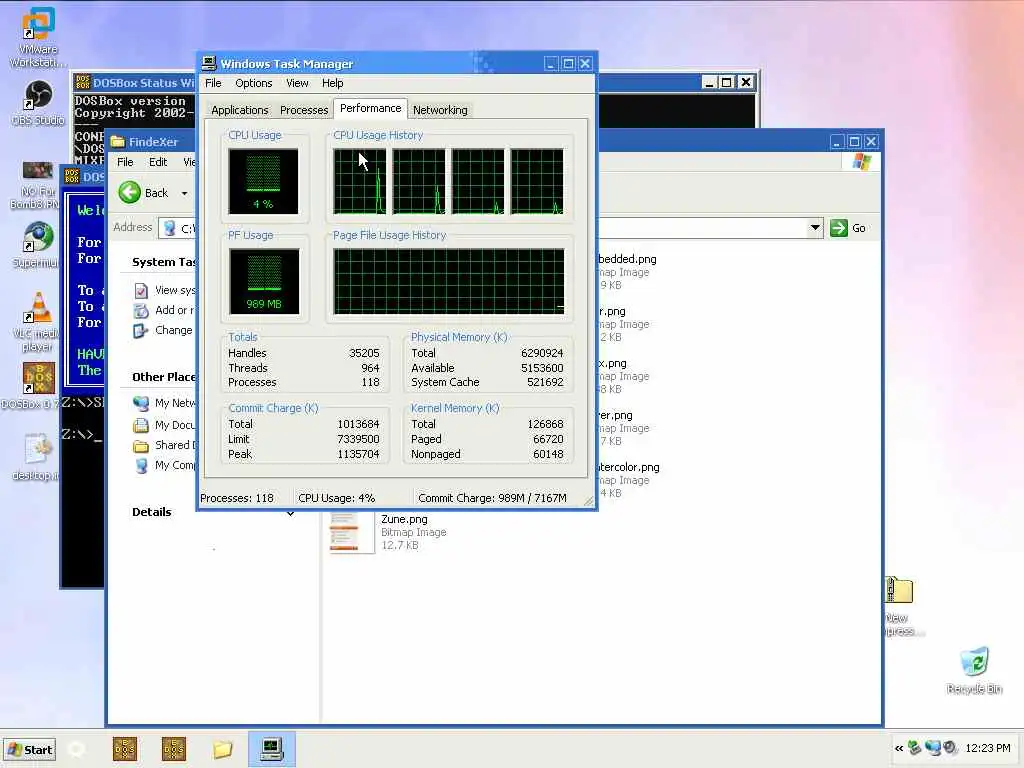Open the File menu in FindeXer window
1024x768 pixels.
(125, 162)
